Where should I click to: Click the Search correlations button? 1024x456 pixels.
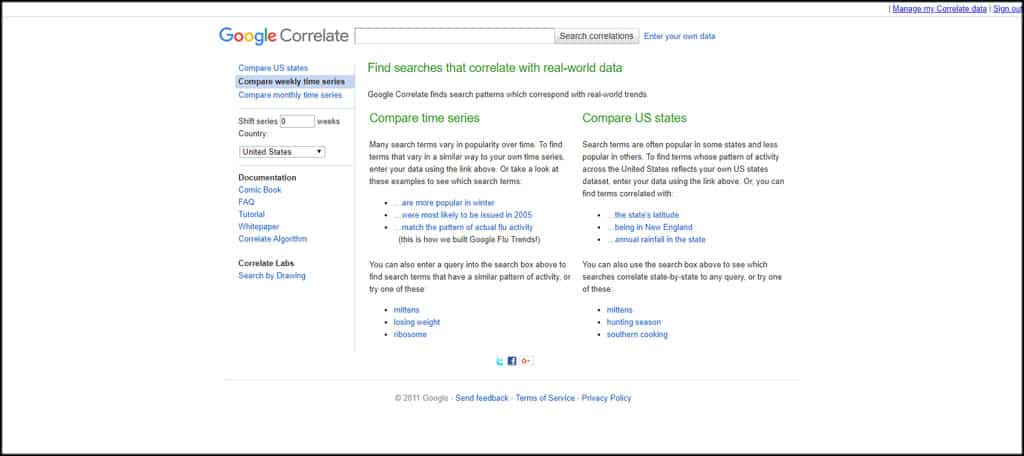coord(596,36)
